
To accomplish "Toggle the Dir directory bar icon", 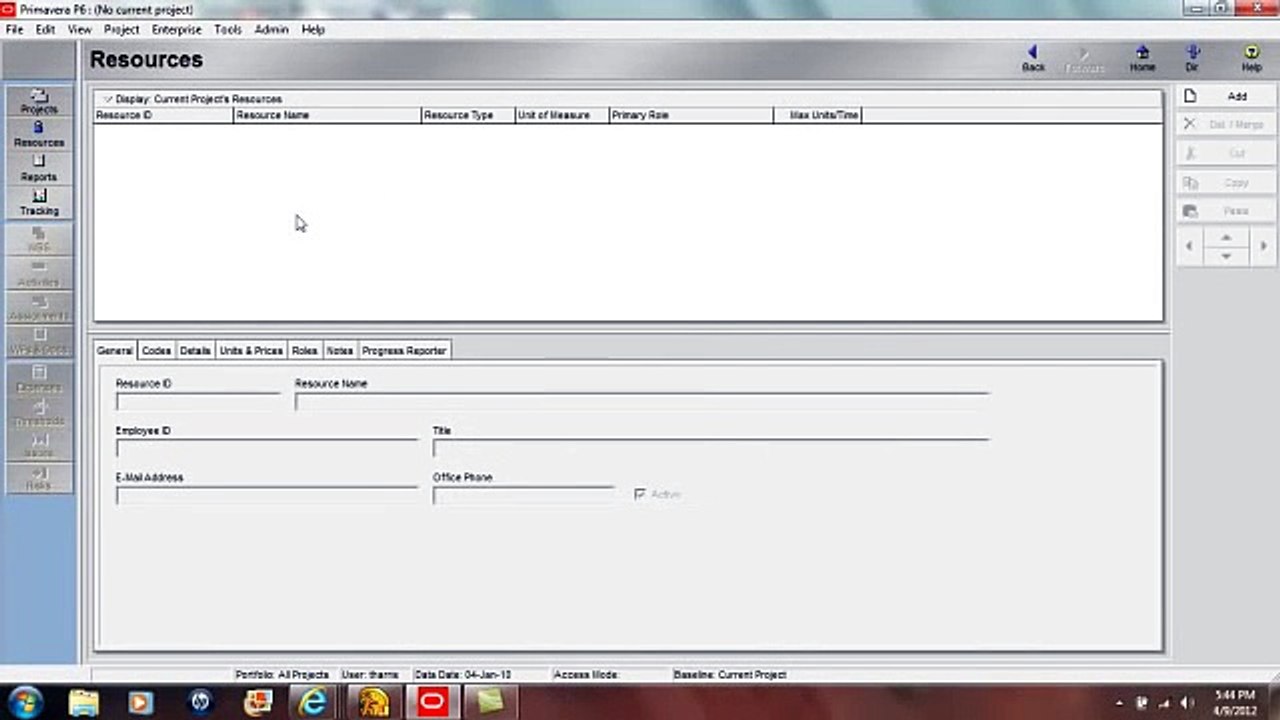I will tap(1192, 58).
